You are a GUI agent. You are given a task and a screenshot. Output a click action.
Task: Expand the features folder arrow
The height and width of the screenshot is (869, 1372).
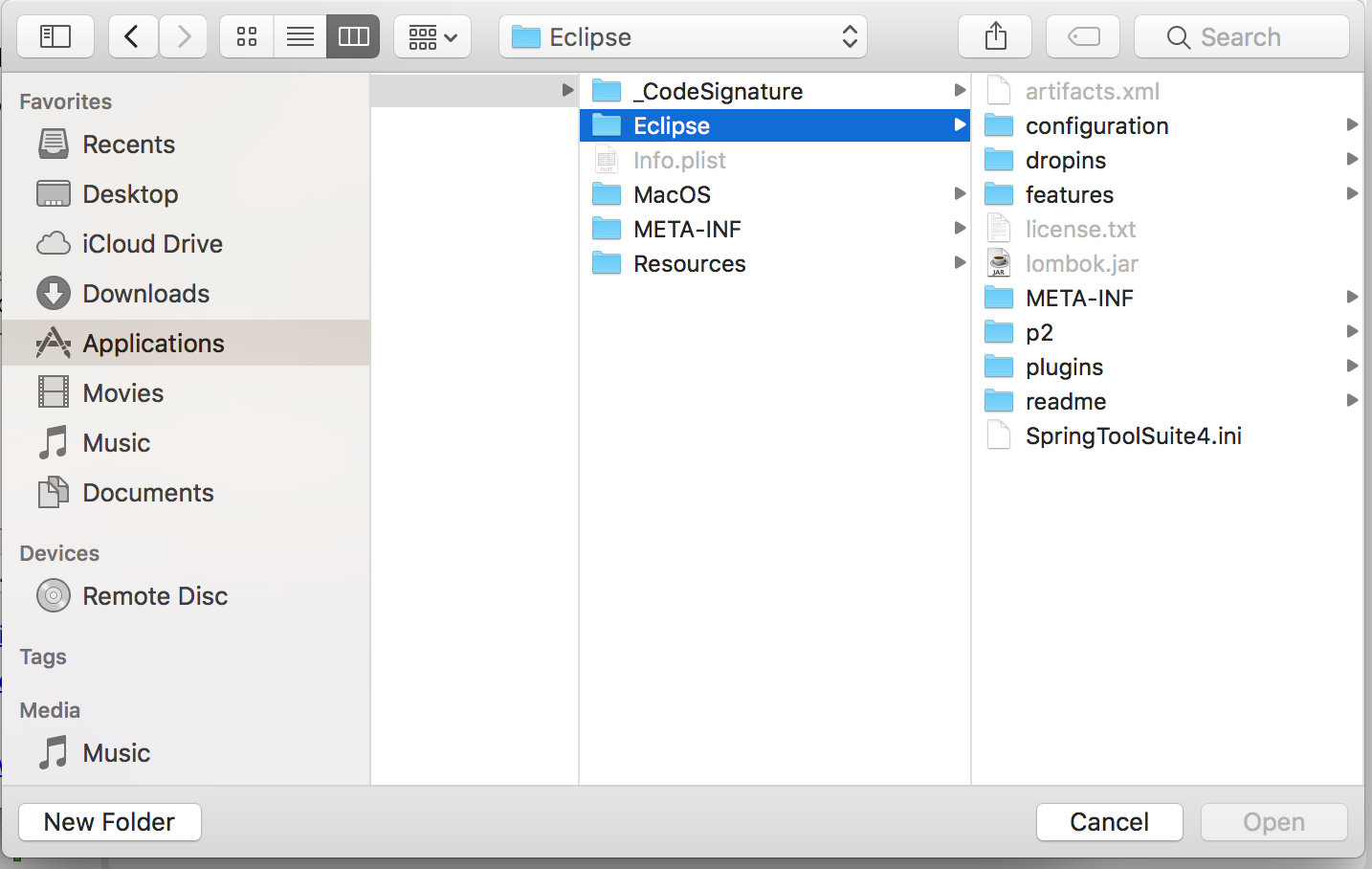[1352, 194]
